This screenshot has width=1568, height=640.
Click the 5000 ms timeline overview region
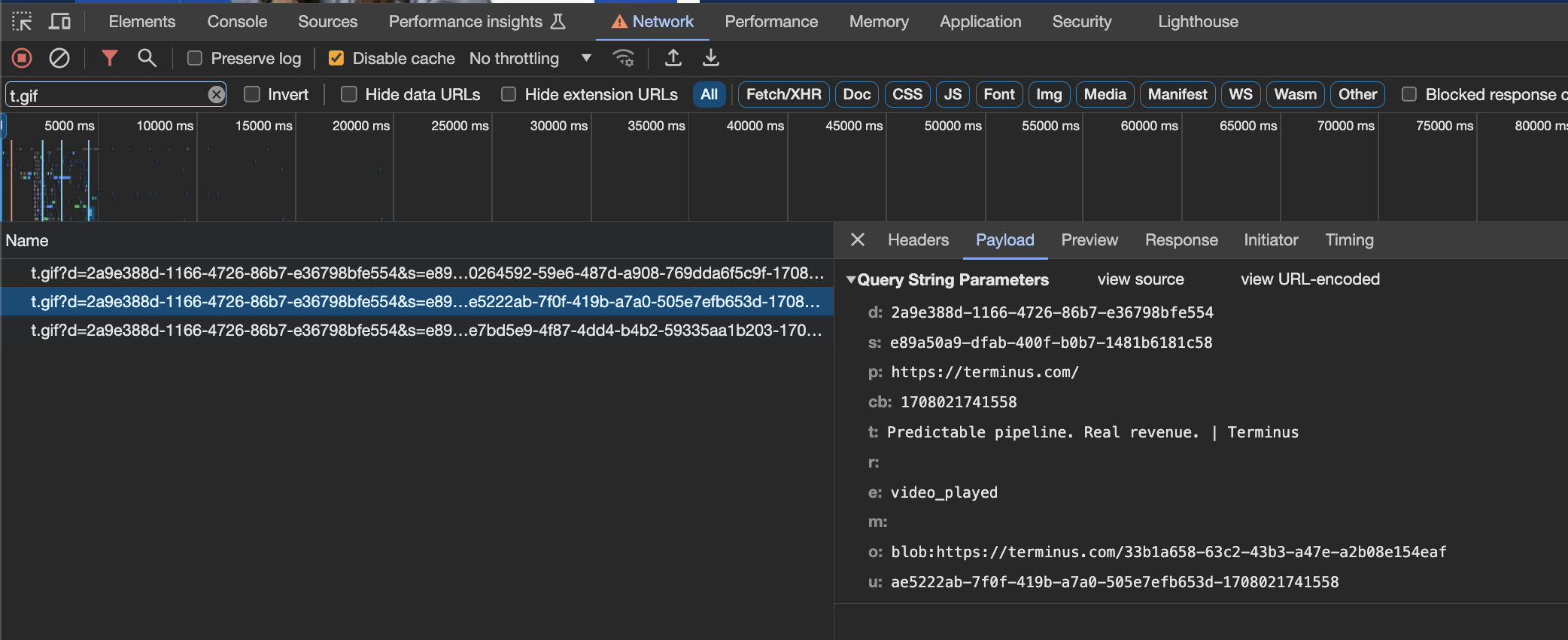pyautogui.click(x=69, y=126)
